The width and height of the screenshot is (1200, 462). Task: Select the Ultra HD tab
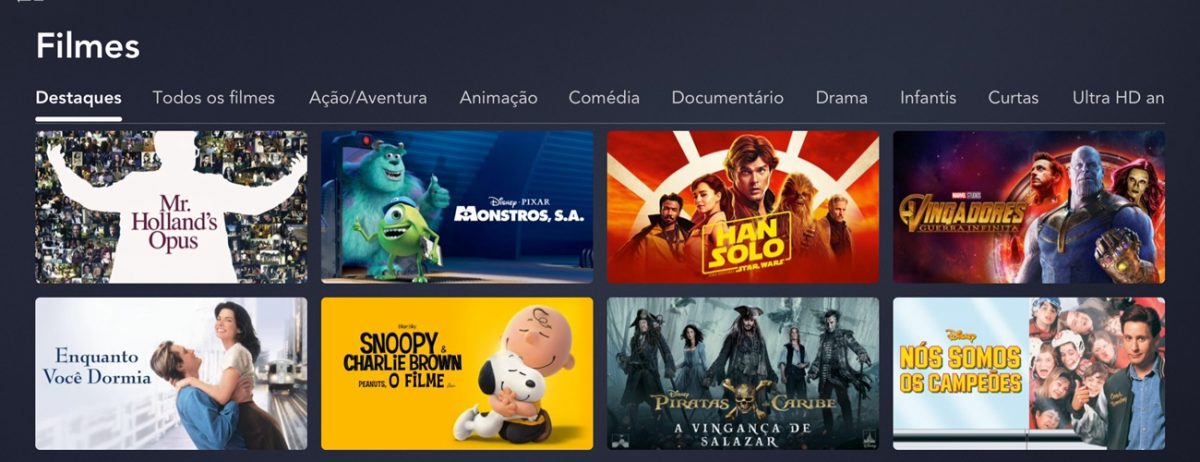(x=1118, y=98)
